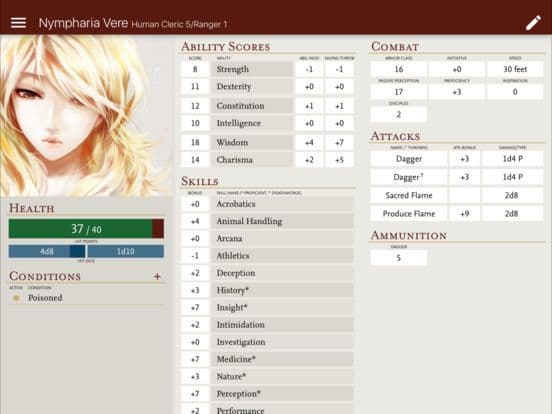Select the Sacred Flame attack

pos(409,195)
